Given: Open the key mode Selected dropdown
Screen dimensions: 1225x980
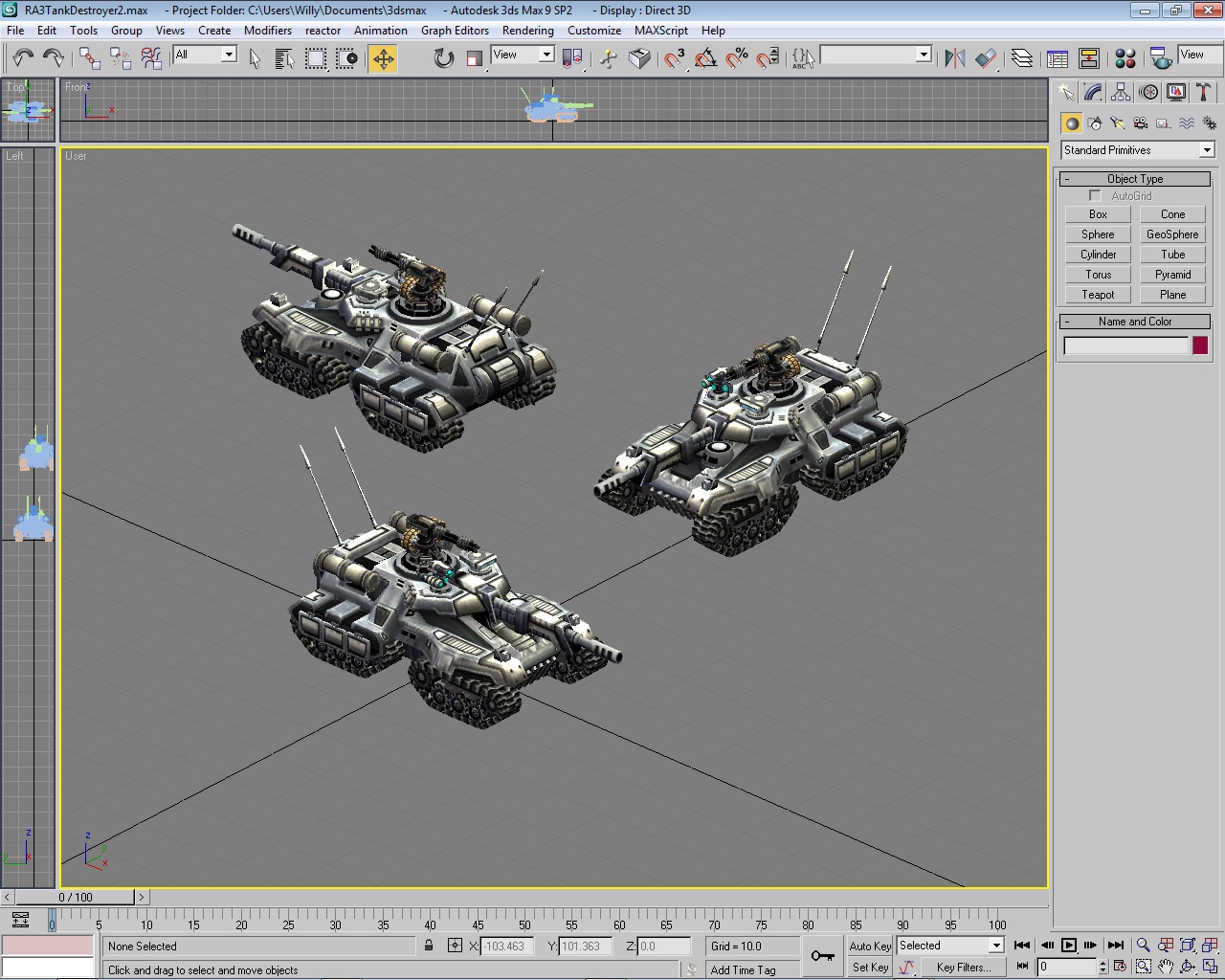Looking at the screenshot, I should pyautogui.click(x=996, y=946).
